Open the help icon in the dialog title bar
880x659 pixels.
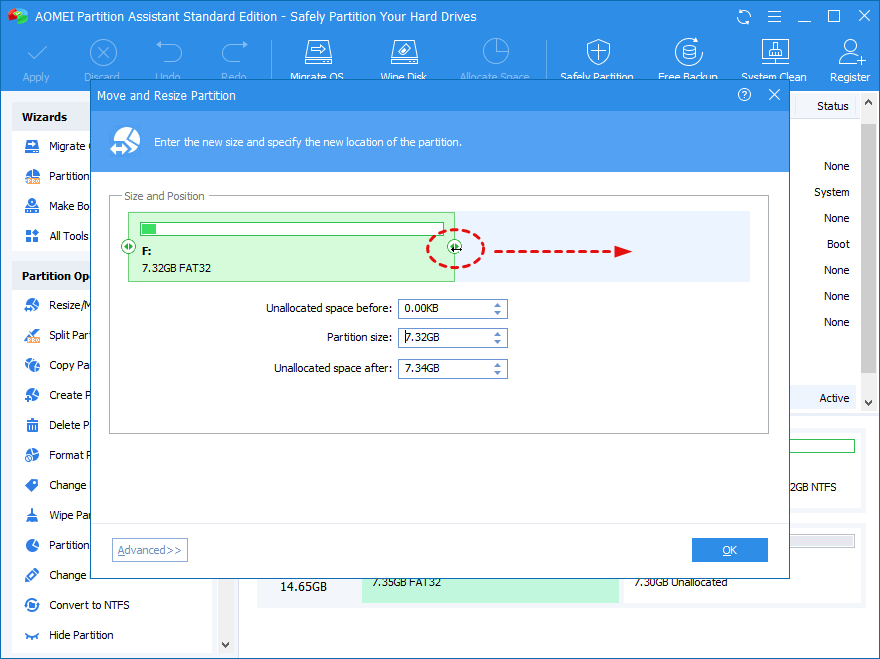(744, 95)
